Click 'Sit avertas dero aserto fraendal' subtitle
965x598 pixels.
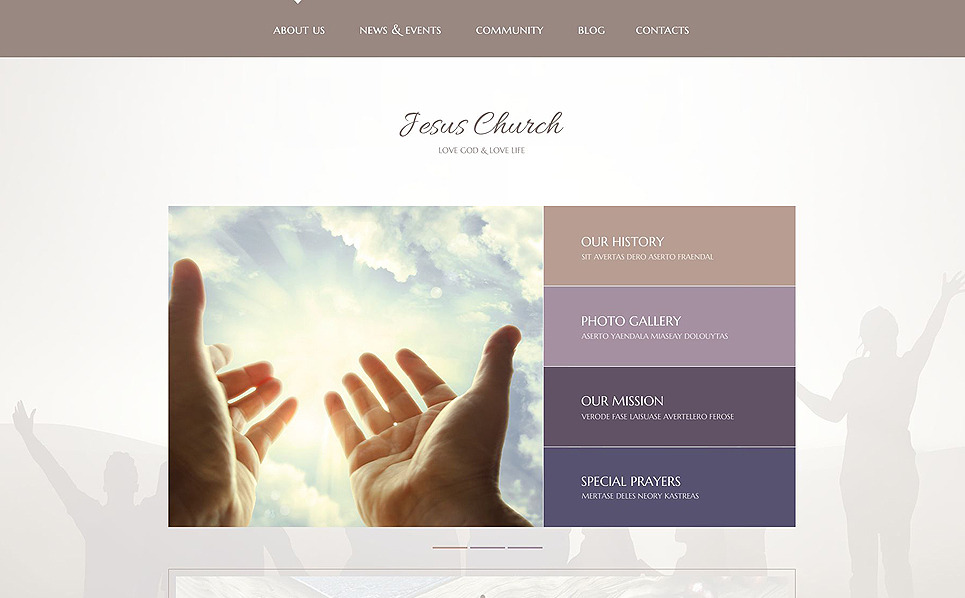pos(647,257)
